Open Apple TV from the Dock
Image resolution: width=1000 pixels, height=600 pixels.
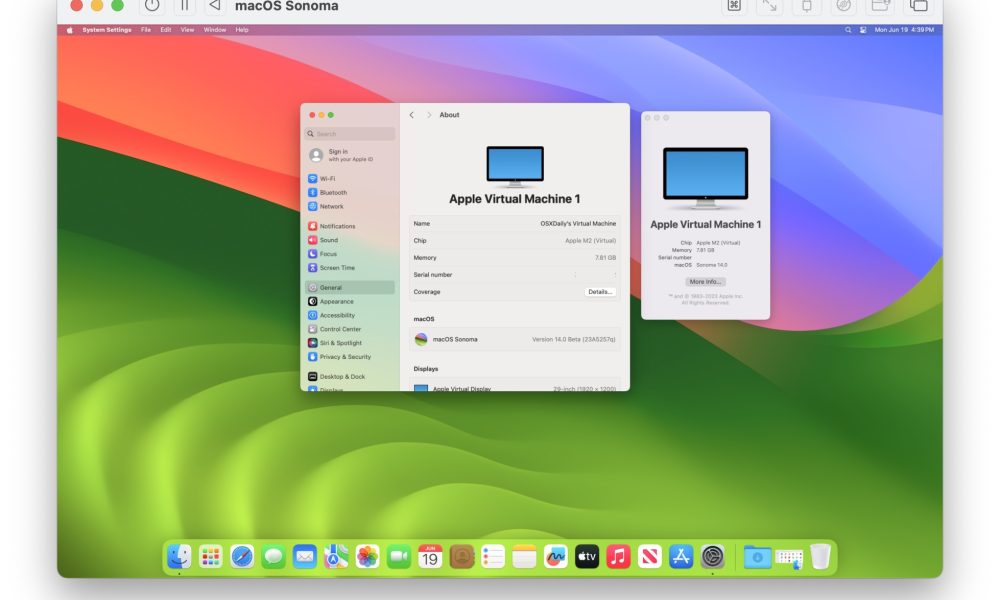pyautogui.click(x=587, y=557)
